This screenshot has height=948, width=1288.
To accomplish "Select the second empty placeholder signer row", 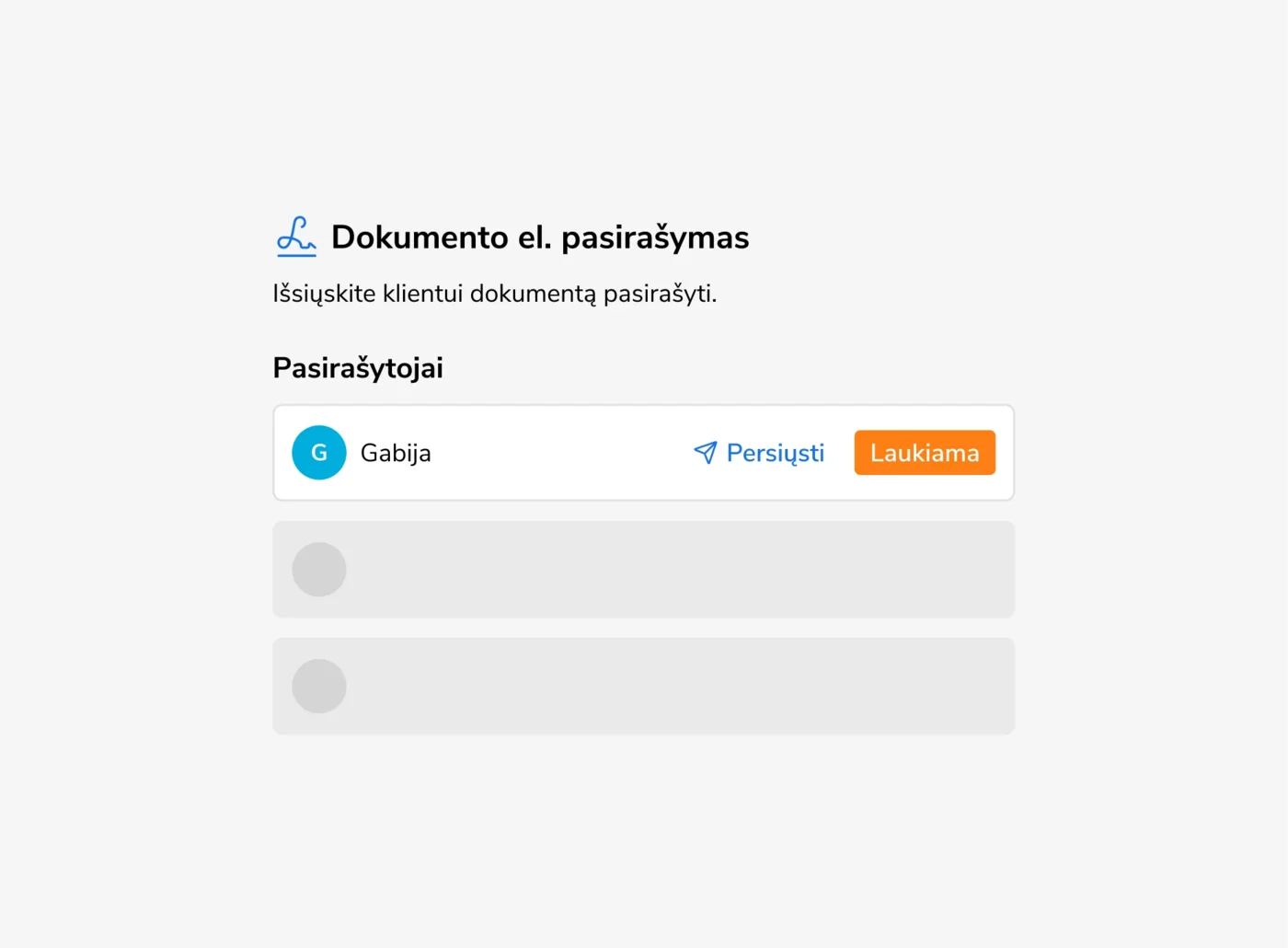I will 644,686.
